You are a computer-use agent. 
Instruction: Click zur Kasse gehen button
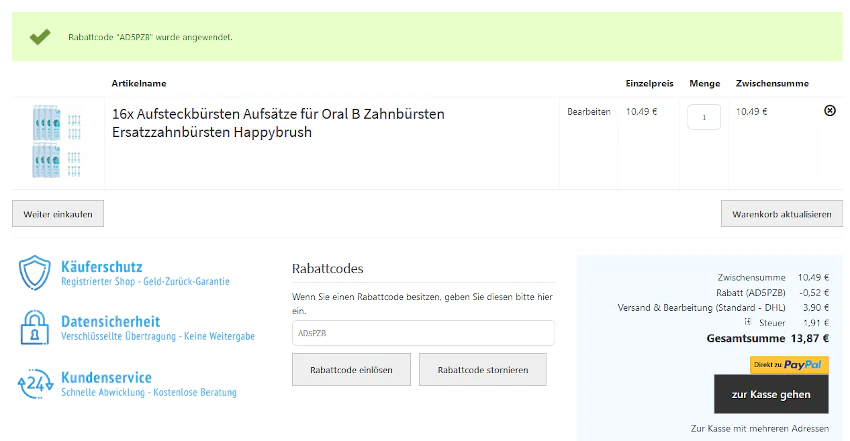click(771, 394)
